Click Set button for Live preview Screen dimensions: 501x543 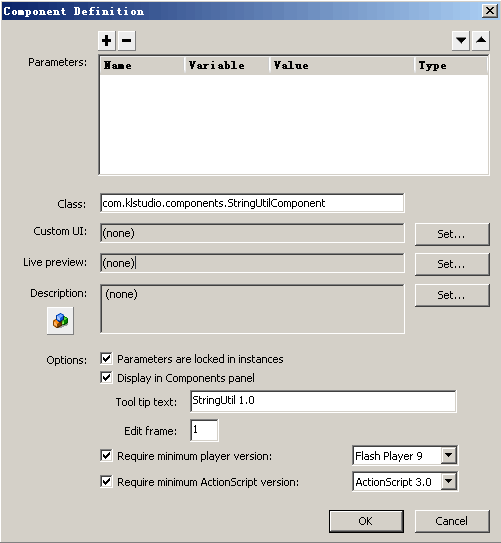point(452,264)
